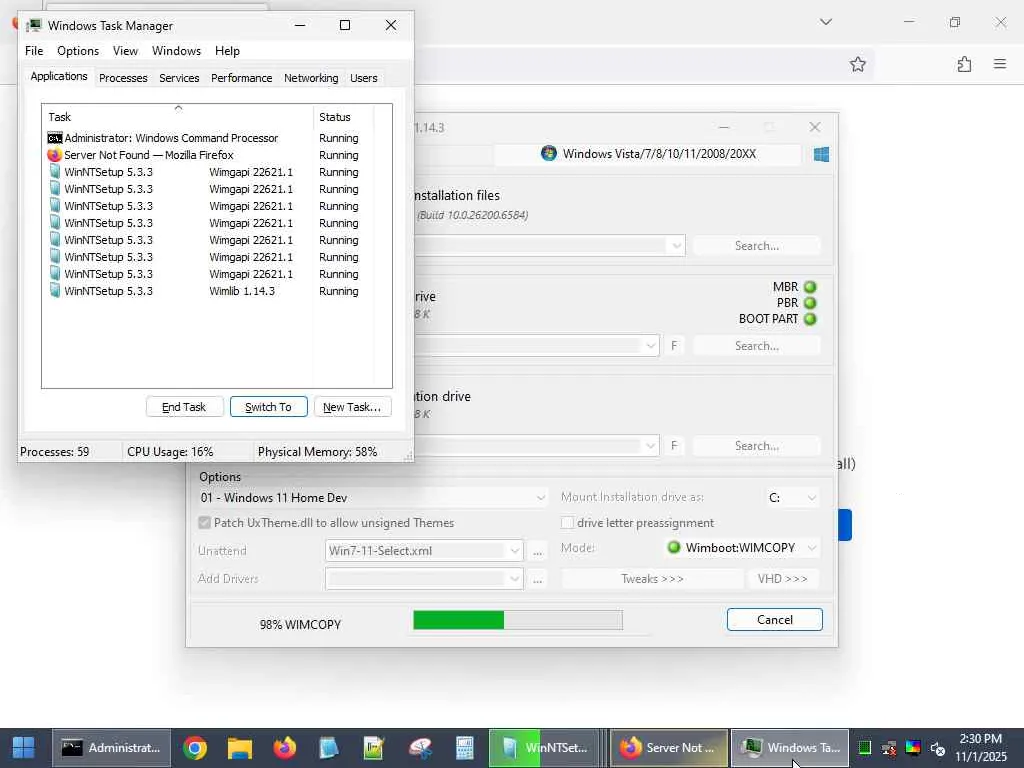Image resolution: width=1024 pixels, height=768 pixels.
Task: Open the Firefox hamburger application menu
Action: [1000, 64]
